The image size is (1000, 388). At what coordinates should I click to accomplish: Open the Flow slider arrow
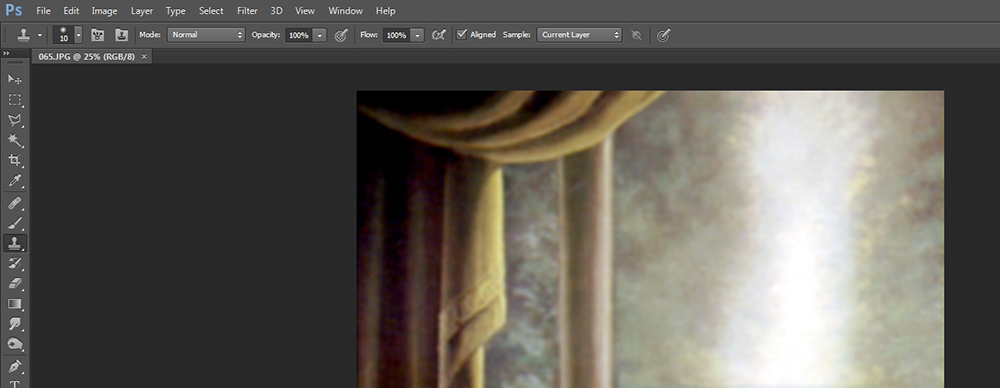(x=418, y=35)
